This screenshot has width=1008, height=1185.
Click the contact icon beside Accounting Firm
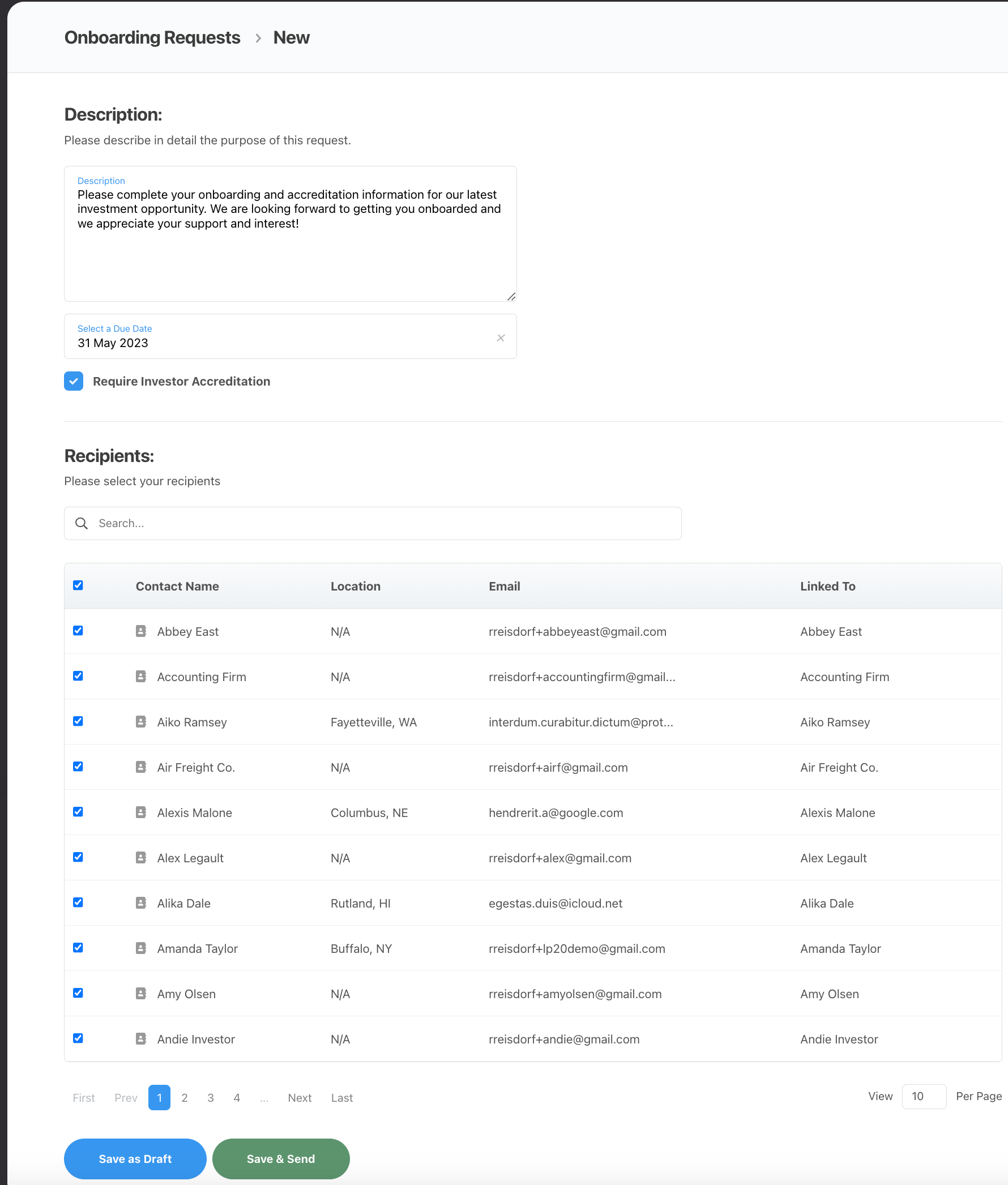click(140, 676)
